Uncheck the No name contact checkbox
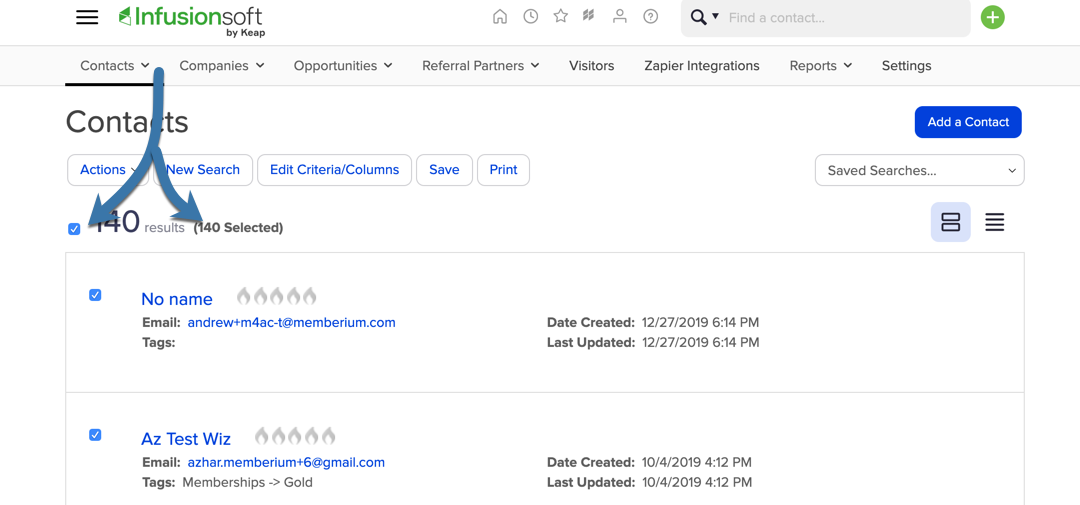 pos(95,295)
